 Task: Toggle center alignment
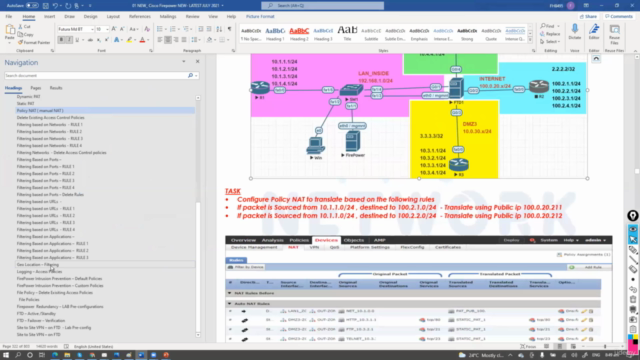[x=168, y=40]
